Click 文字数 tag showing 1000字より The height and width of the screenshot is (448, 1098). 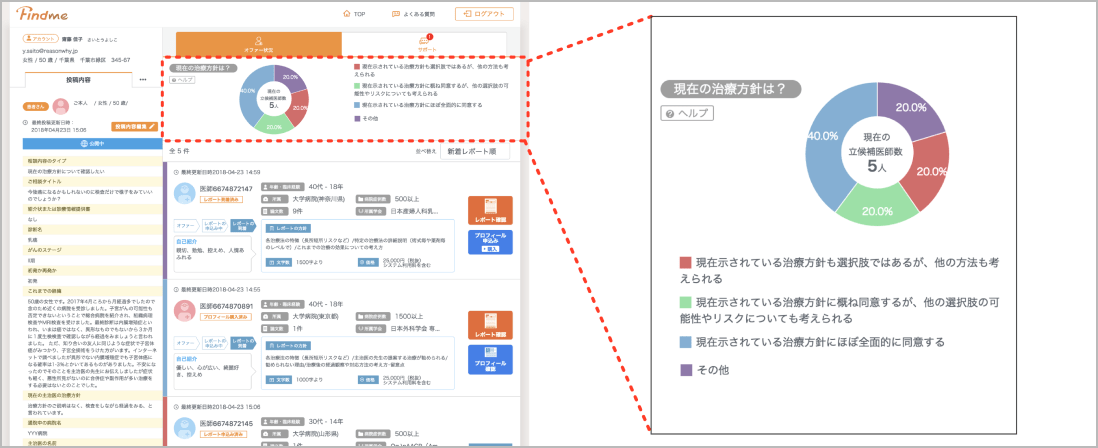pos(279,379)
